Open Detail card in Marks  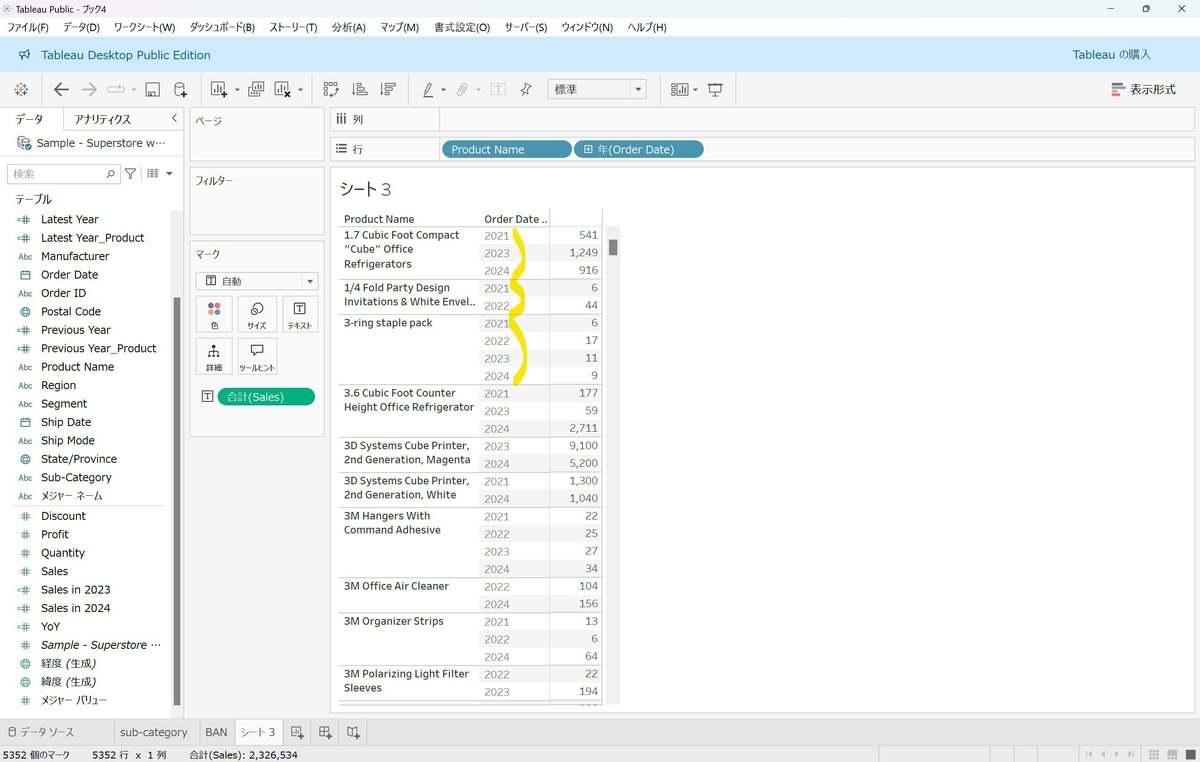pyautogui.click(x=214, y=356)
